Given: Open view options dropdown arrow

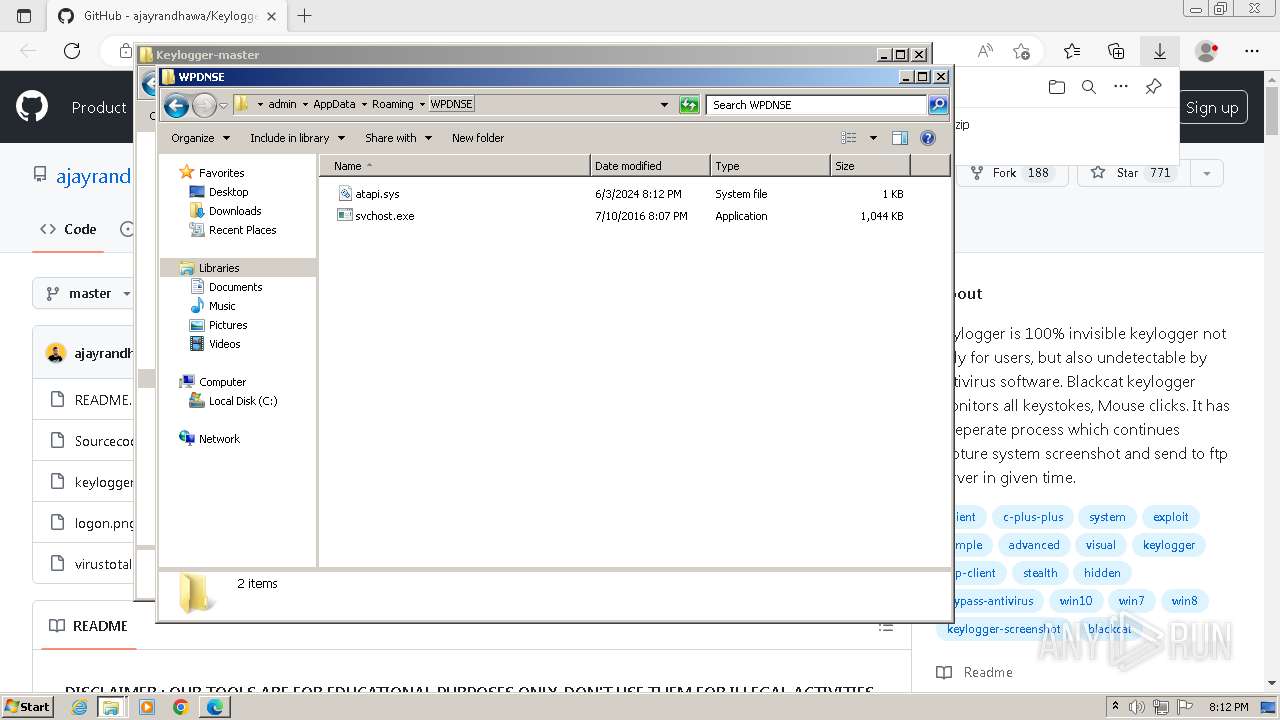Looking at the screenshot, I should point(873,138).
